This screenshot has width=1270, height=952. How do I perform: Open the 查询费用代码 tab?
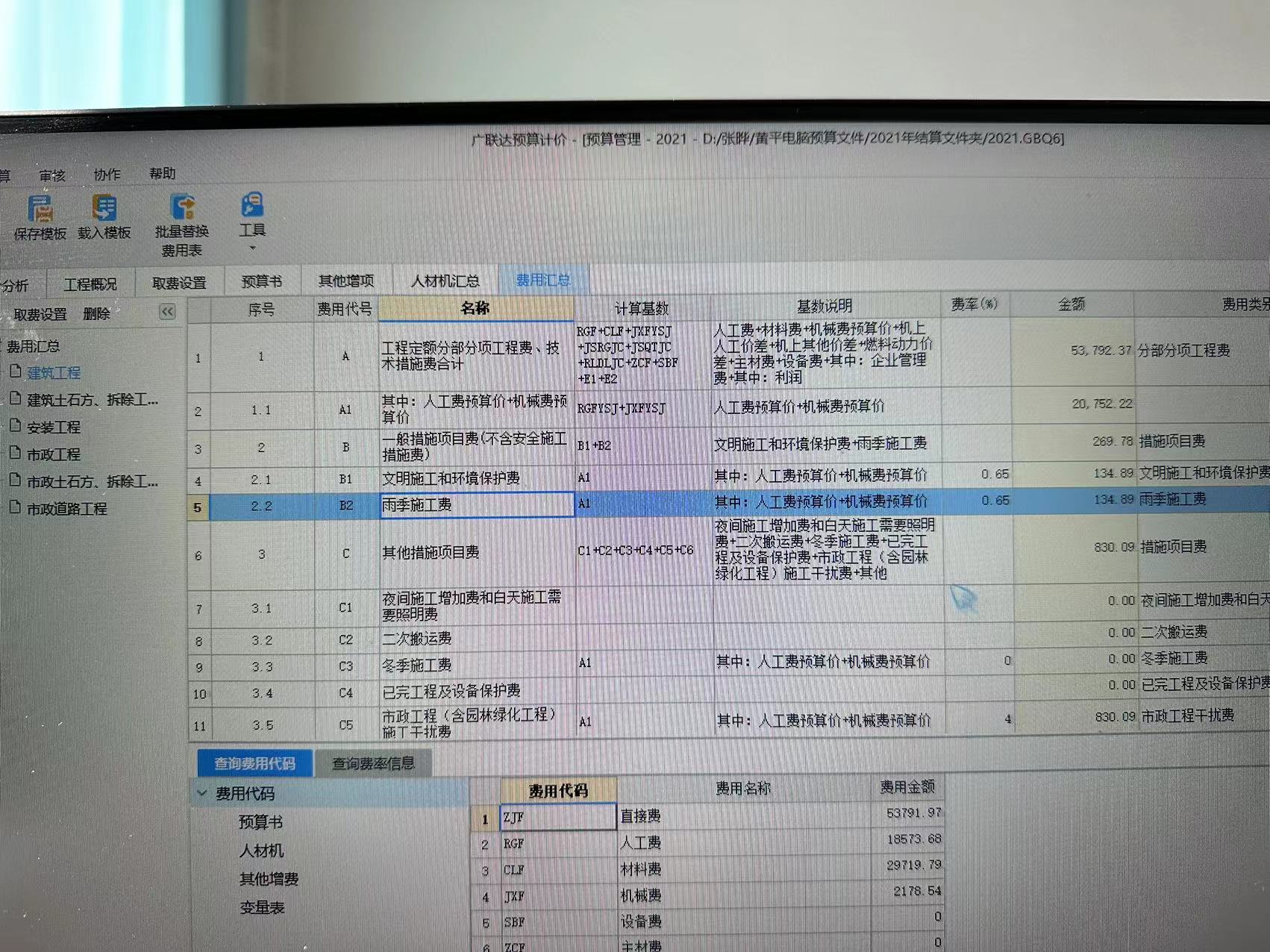pos(254,763)
